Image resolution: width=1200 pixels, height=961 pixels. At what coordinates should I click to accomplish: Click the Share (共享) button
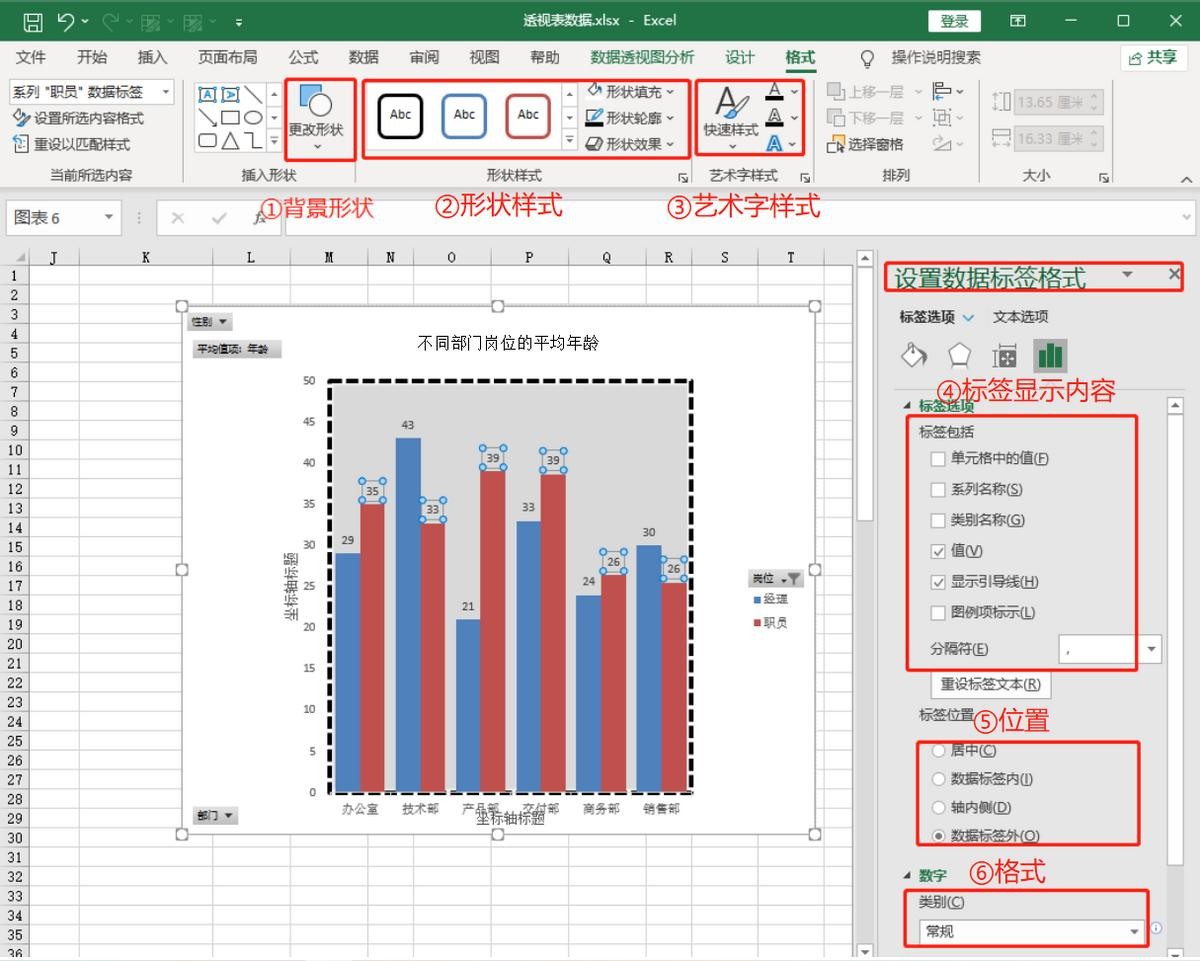tap(1153, 57)
